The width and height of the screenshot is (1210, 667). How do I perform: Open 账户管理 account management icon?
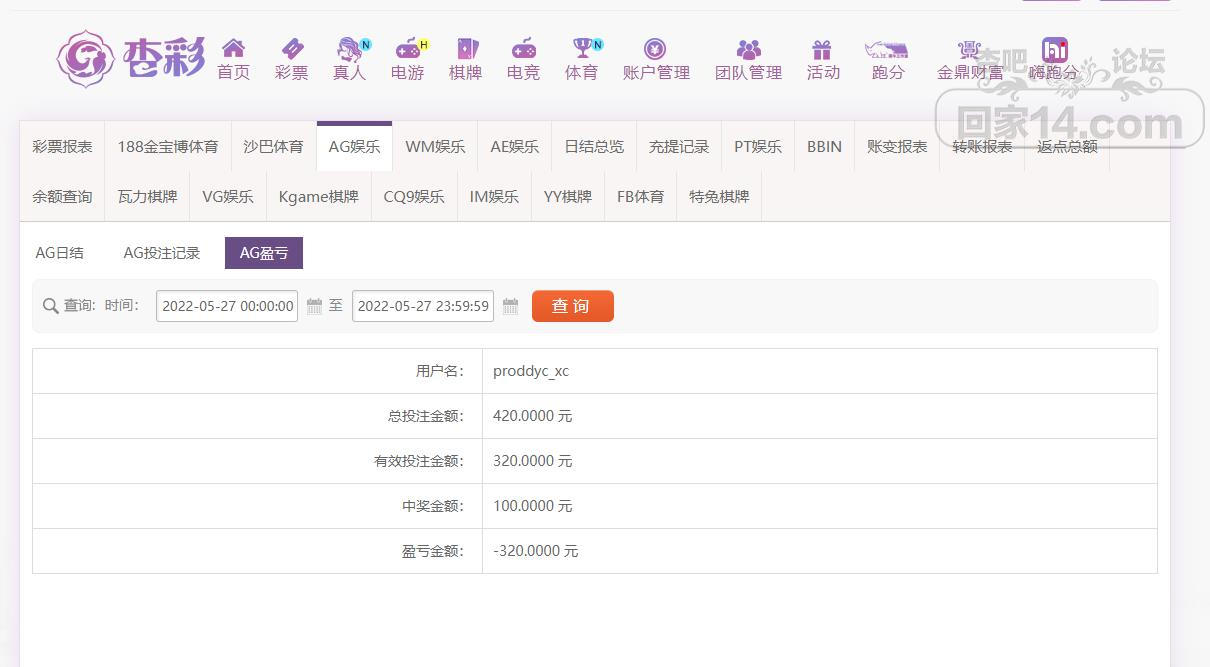[655, 49]
